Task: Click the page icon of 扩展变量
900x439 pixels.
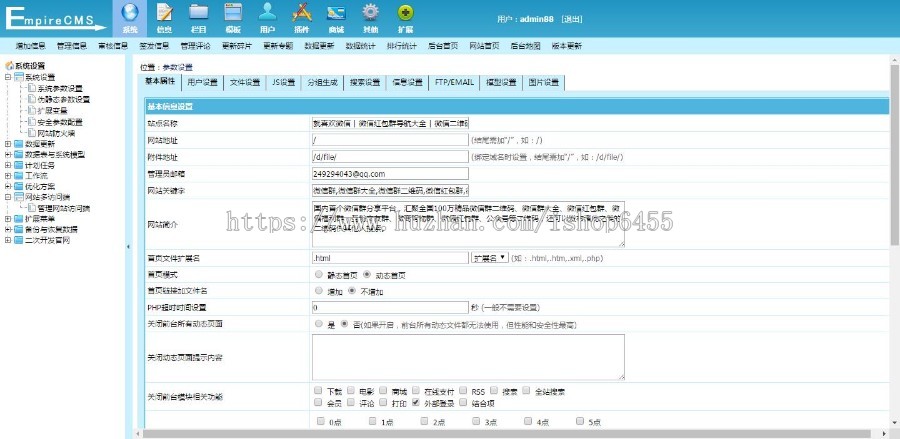Action: tap(32, 110)
